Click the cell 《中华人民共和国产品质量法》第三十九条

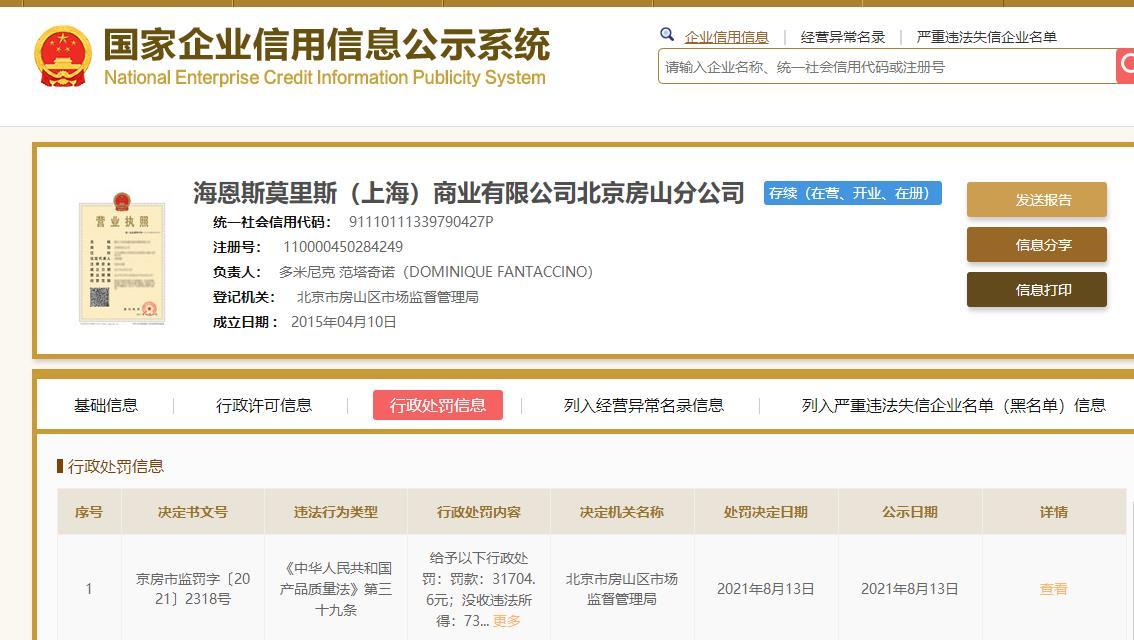(x=336, y=589)
